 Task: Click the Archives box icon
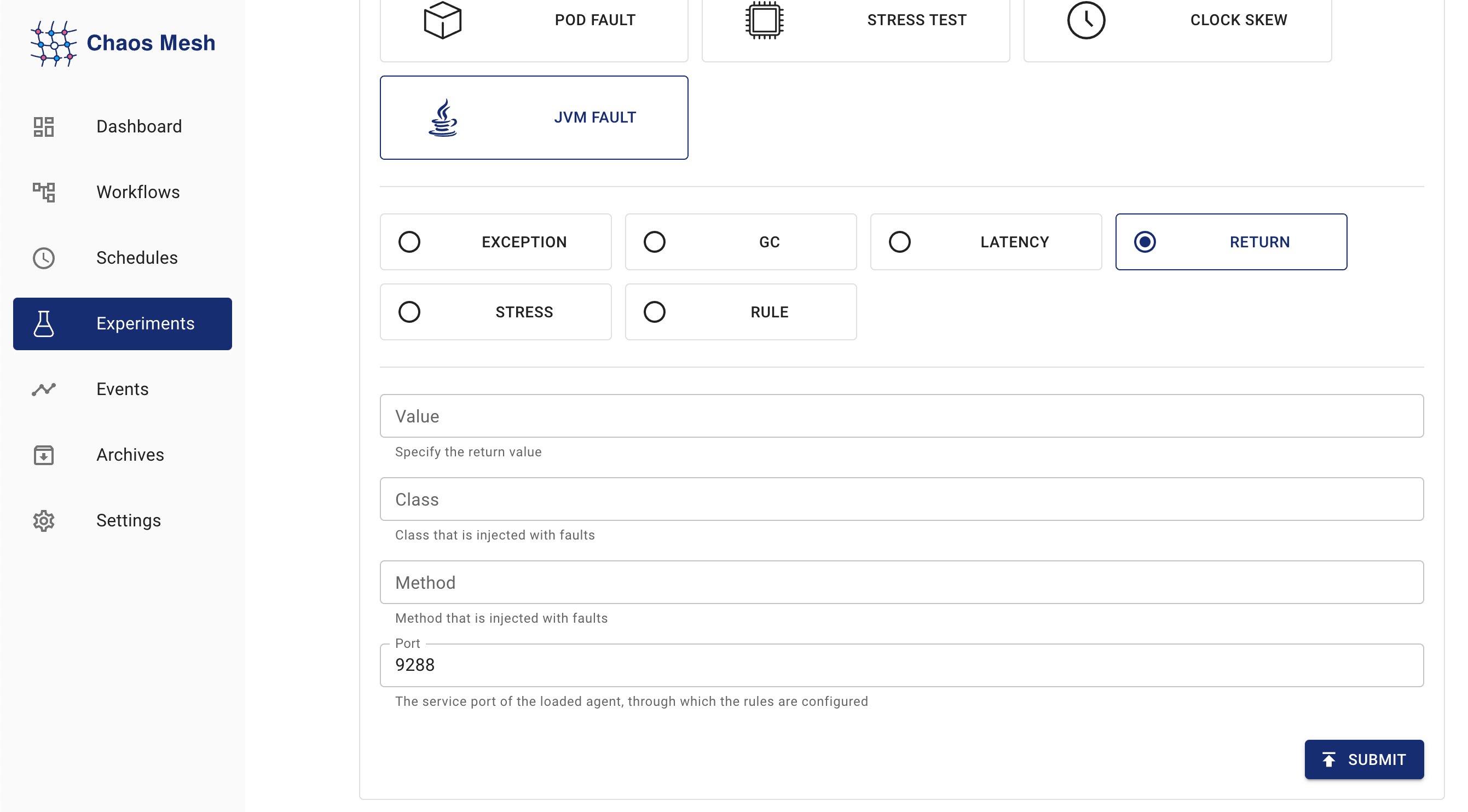pos(43,455)
